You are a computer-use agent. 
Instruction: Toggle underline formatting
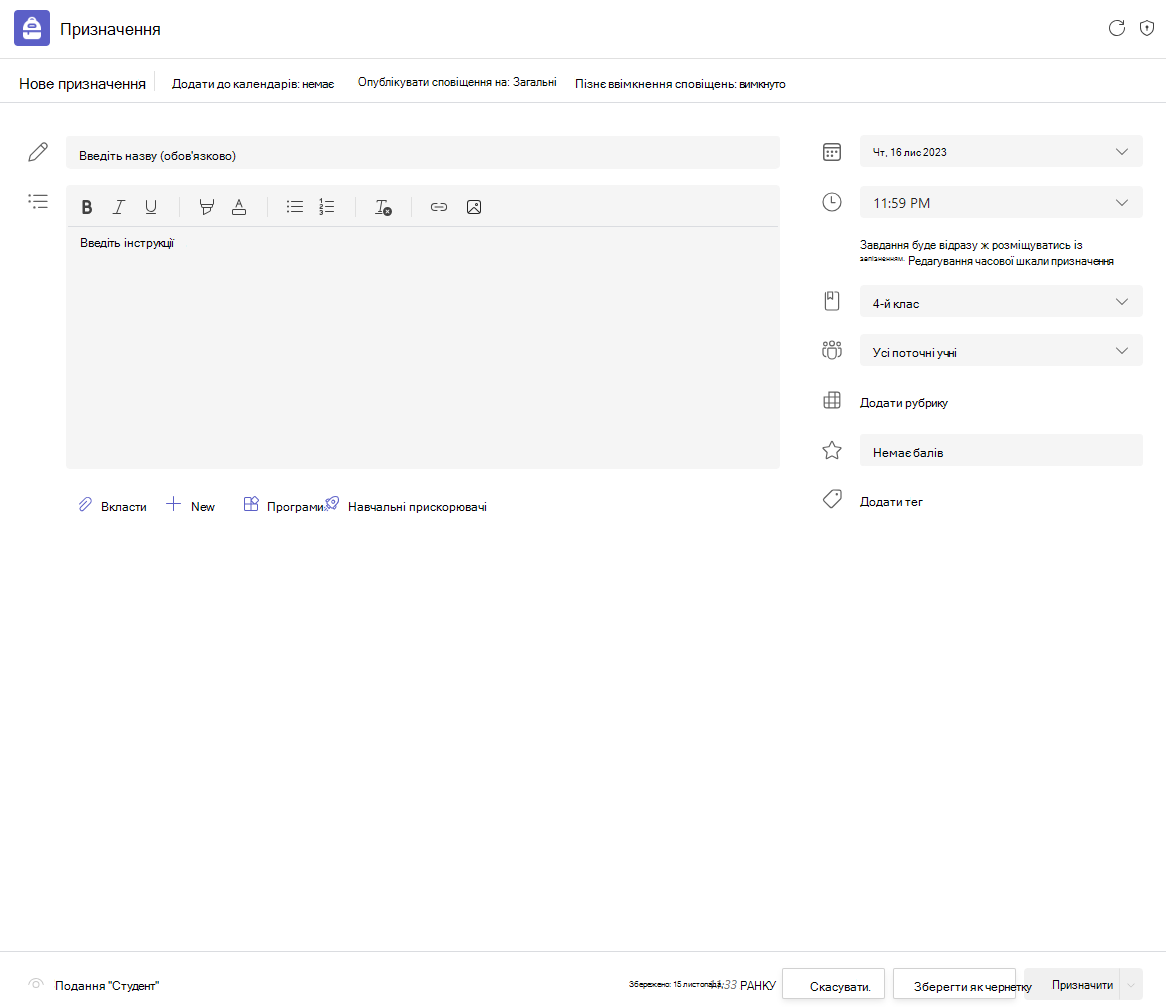pyautogui.click(x=151, y=207)
